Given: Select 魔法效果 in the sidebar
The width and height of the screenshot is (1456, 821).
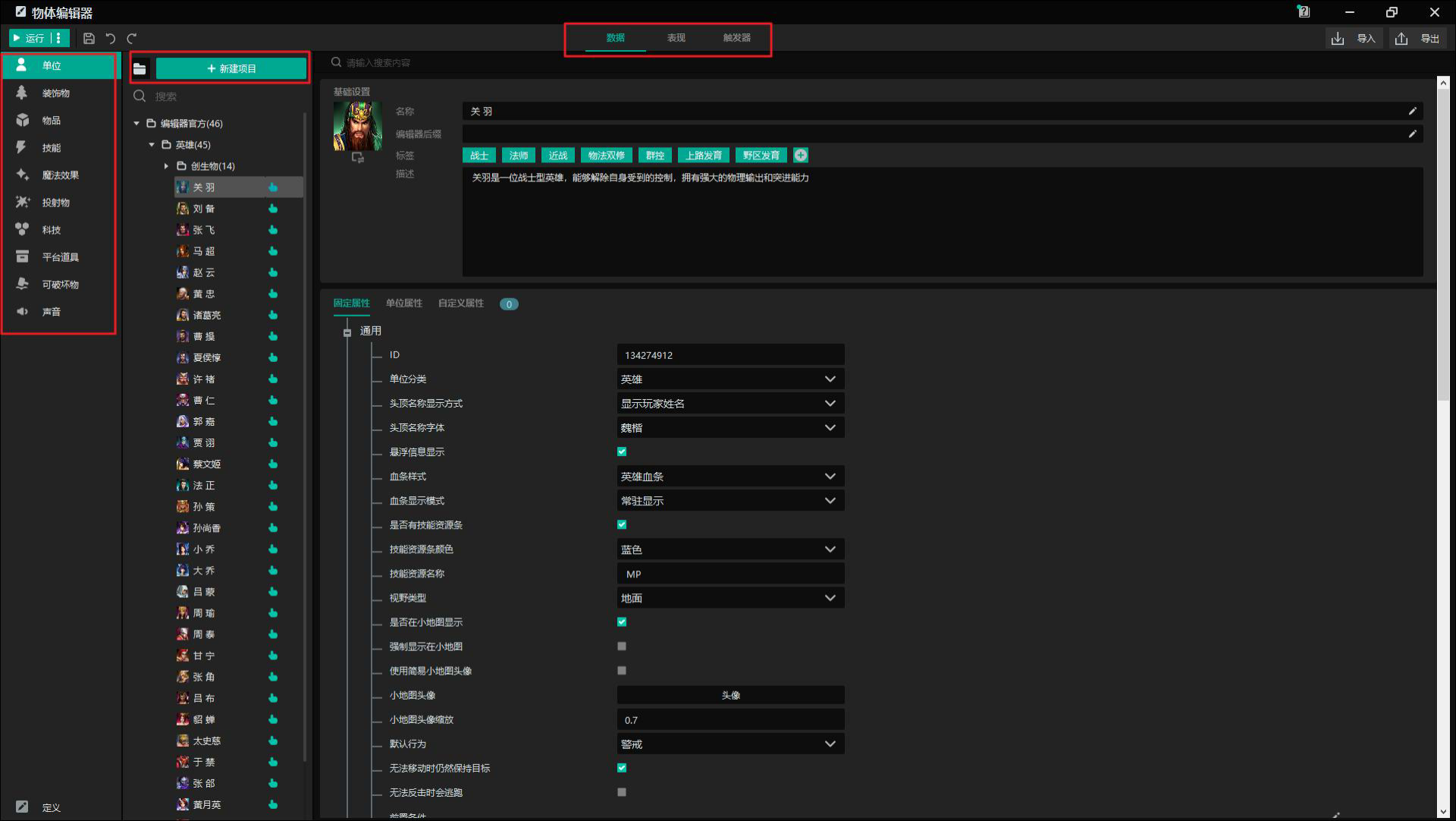Looking at the screenshot, I should 59,175.
